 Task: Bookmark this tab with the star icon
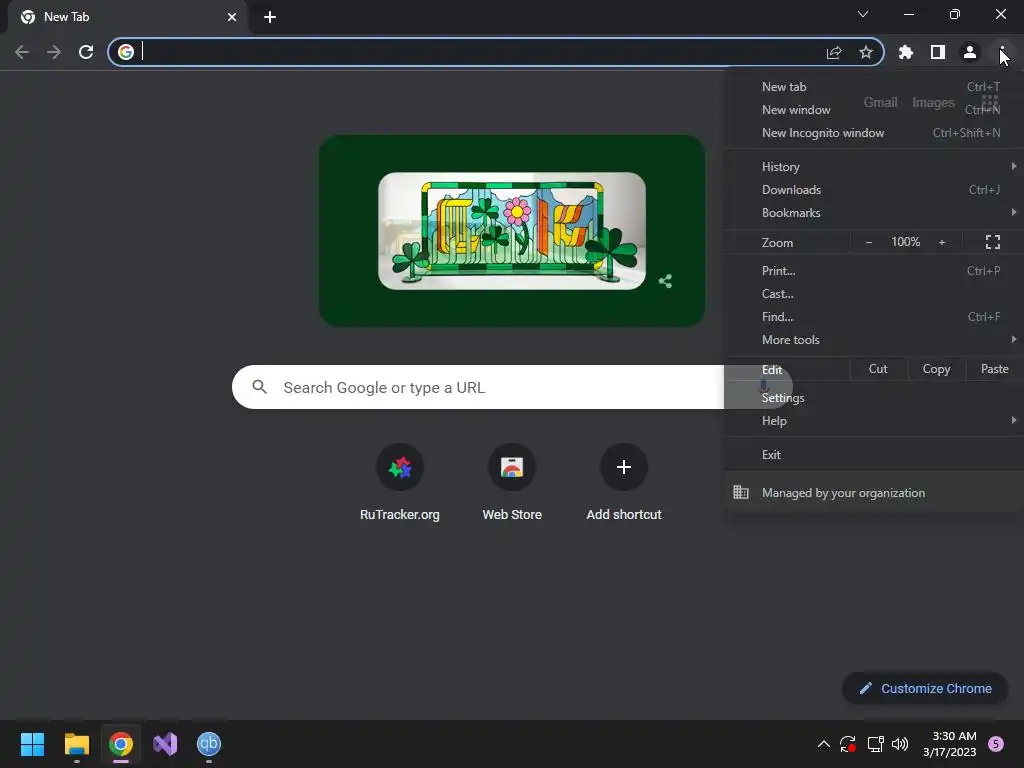point(866,52)
